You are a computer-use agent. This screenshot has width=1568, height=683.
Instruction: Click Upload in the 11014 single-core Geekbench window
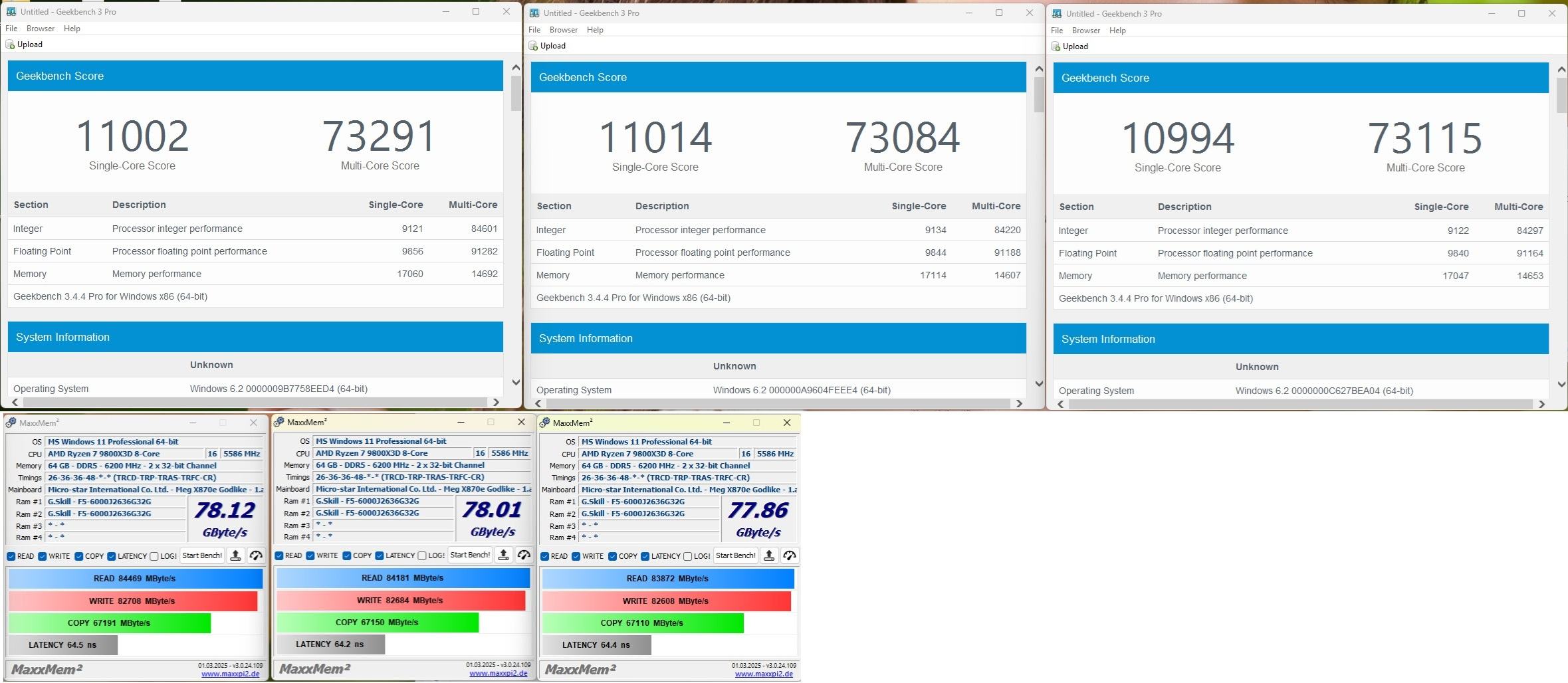pos(548,46)
